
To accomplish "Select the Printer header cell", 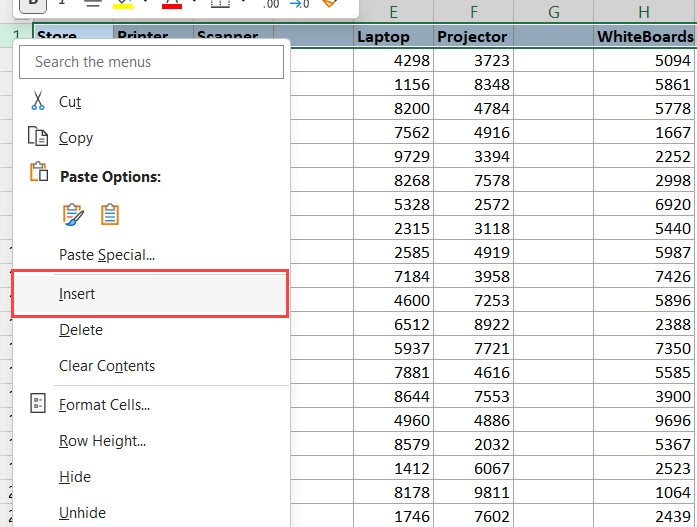I will click(153, 32).
